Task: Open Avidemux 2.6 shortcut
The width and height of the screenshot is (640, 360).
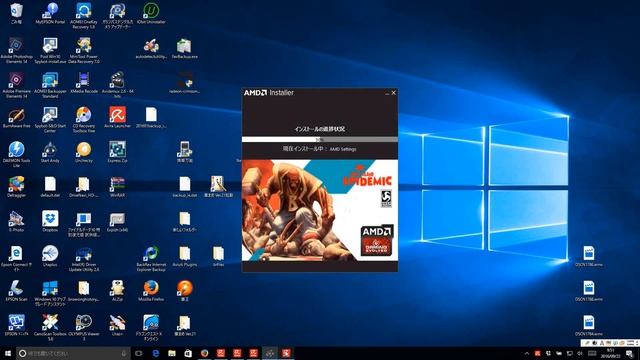Action: [x=118, y=85]
